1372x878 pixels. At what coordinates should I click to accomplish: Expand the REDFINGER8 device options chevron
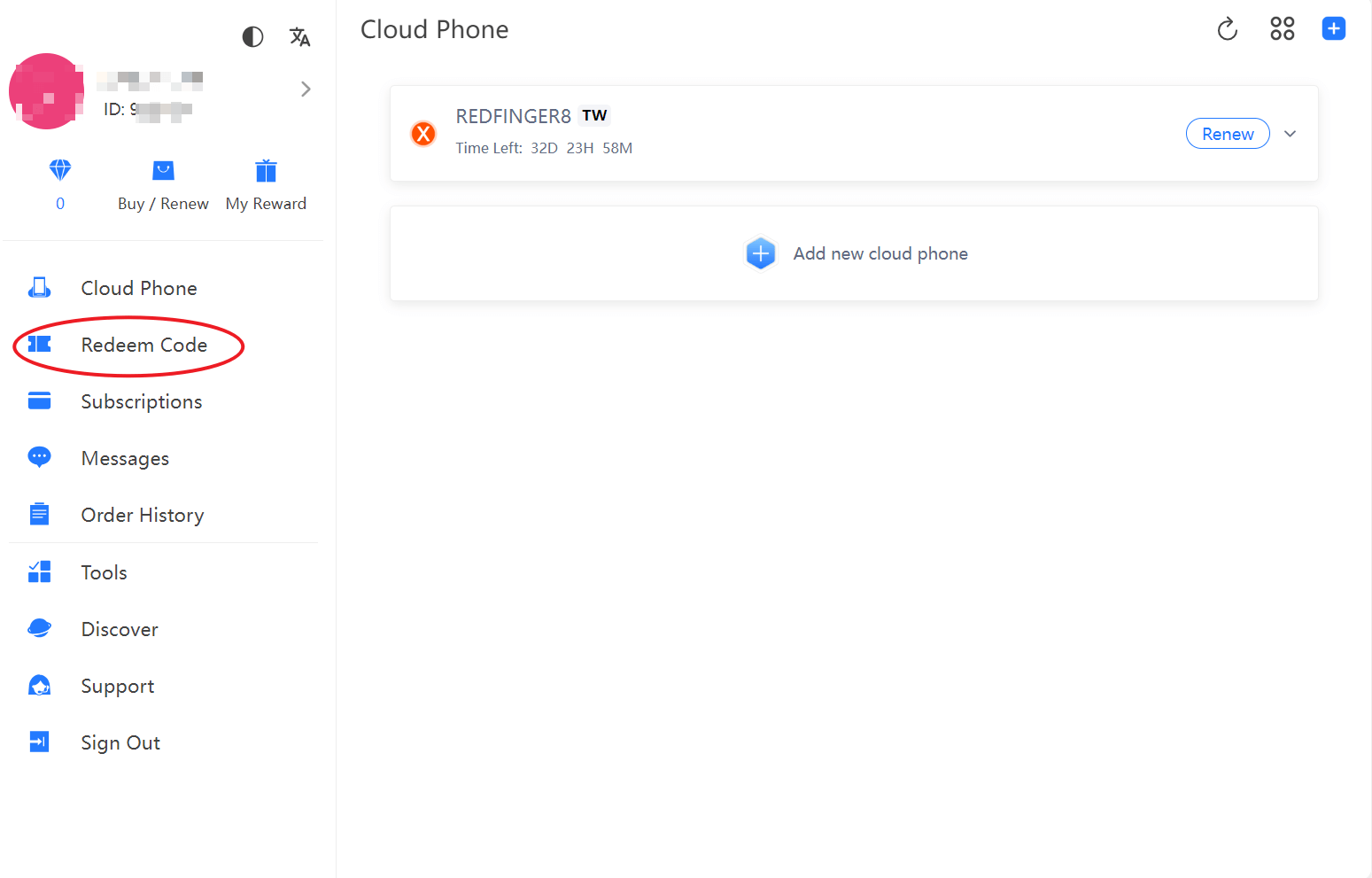tap(1291, 134)
